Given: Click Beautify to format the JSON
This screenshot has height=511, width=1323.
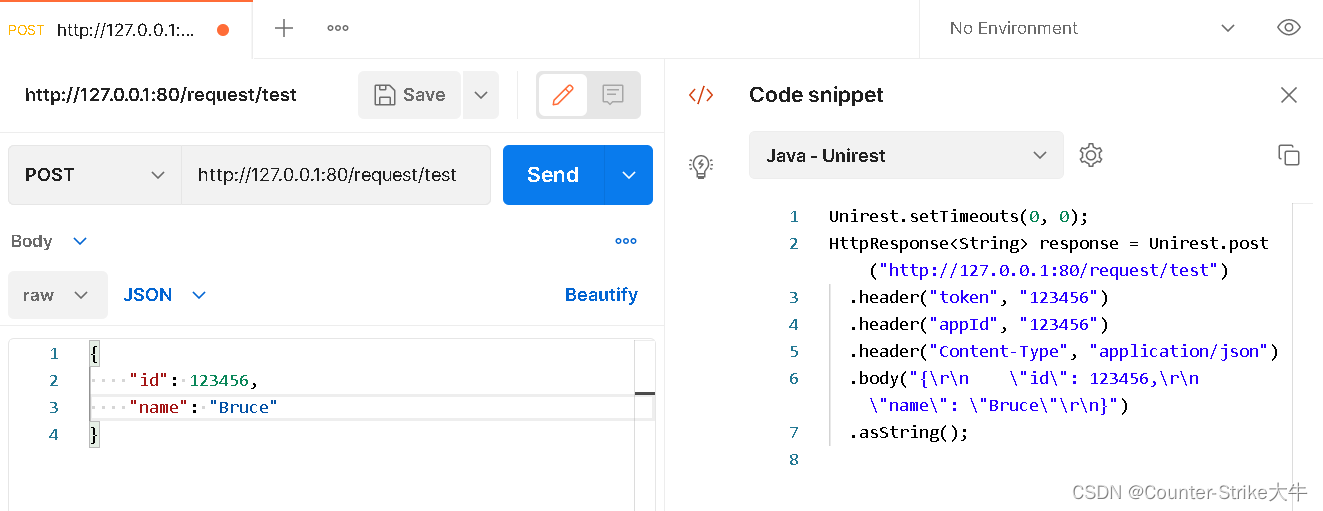Looking at the screenshot, I should (601, 295).
